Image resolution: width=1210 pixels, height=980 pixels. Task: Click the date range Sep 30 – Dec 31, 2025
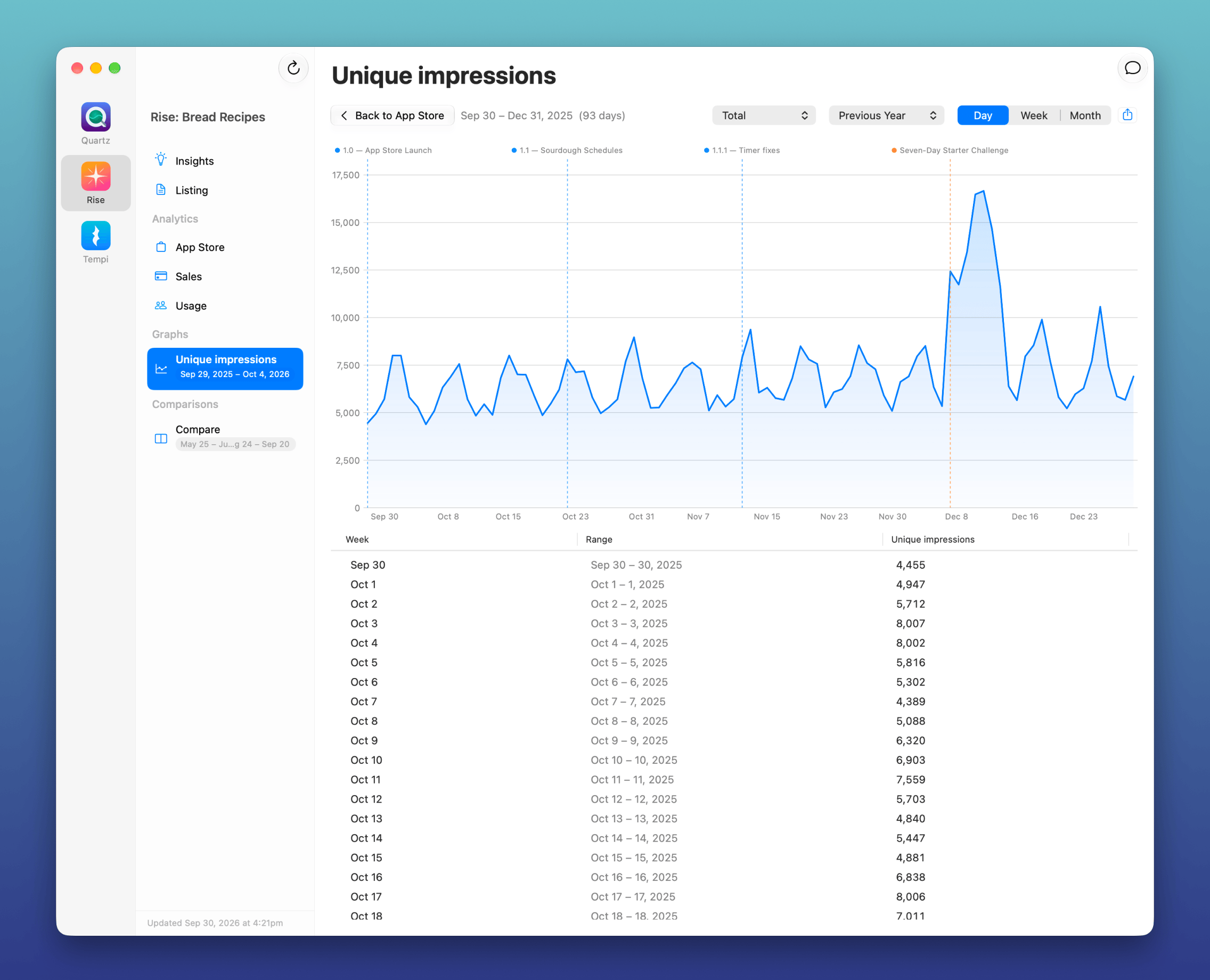click(517, 115)
